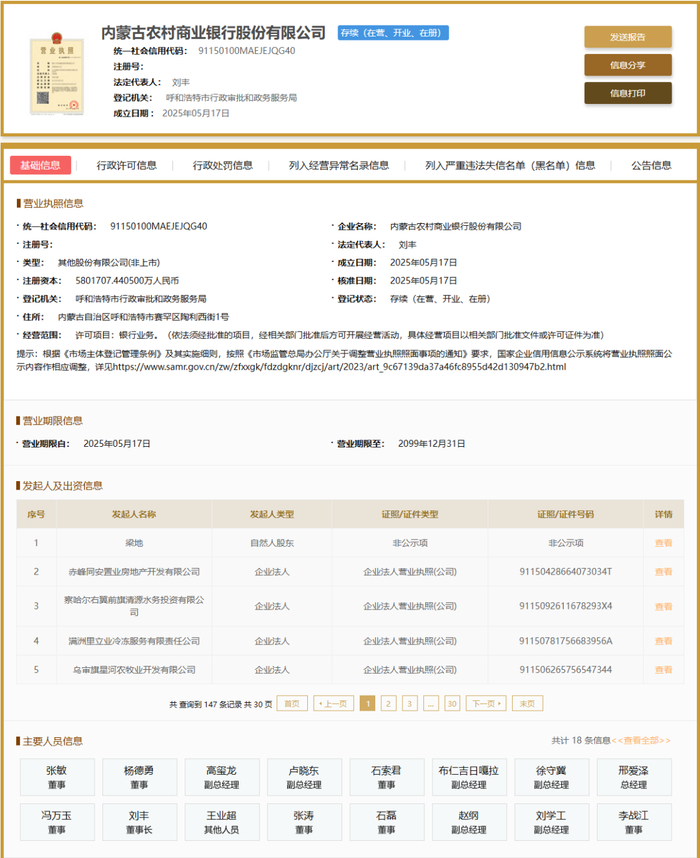Select personnel card 赵纲 副总经理

[x=469, y=822]
